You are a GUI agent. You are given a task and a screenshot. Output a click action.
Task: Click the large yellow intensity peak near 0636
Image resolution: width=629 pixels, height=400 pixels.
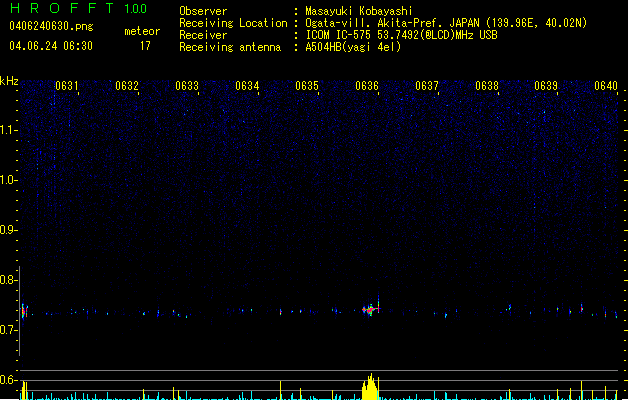click(370, 387)
